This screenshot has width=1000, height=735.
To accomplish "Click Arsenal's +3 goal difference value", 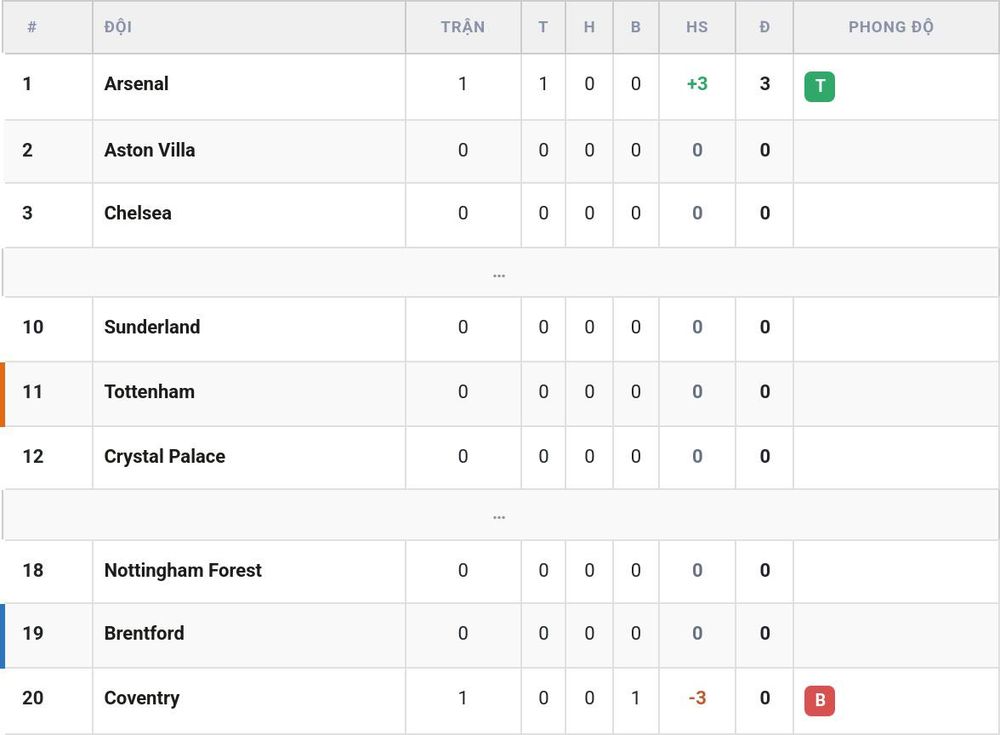I will pyautogui.click(x=697, y=84).
